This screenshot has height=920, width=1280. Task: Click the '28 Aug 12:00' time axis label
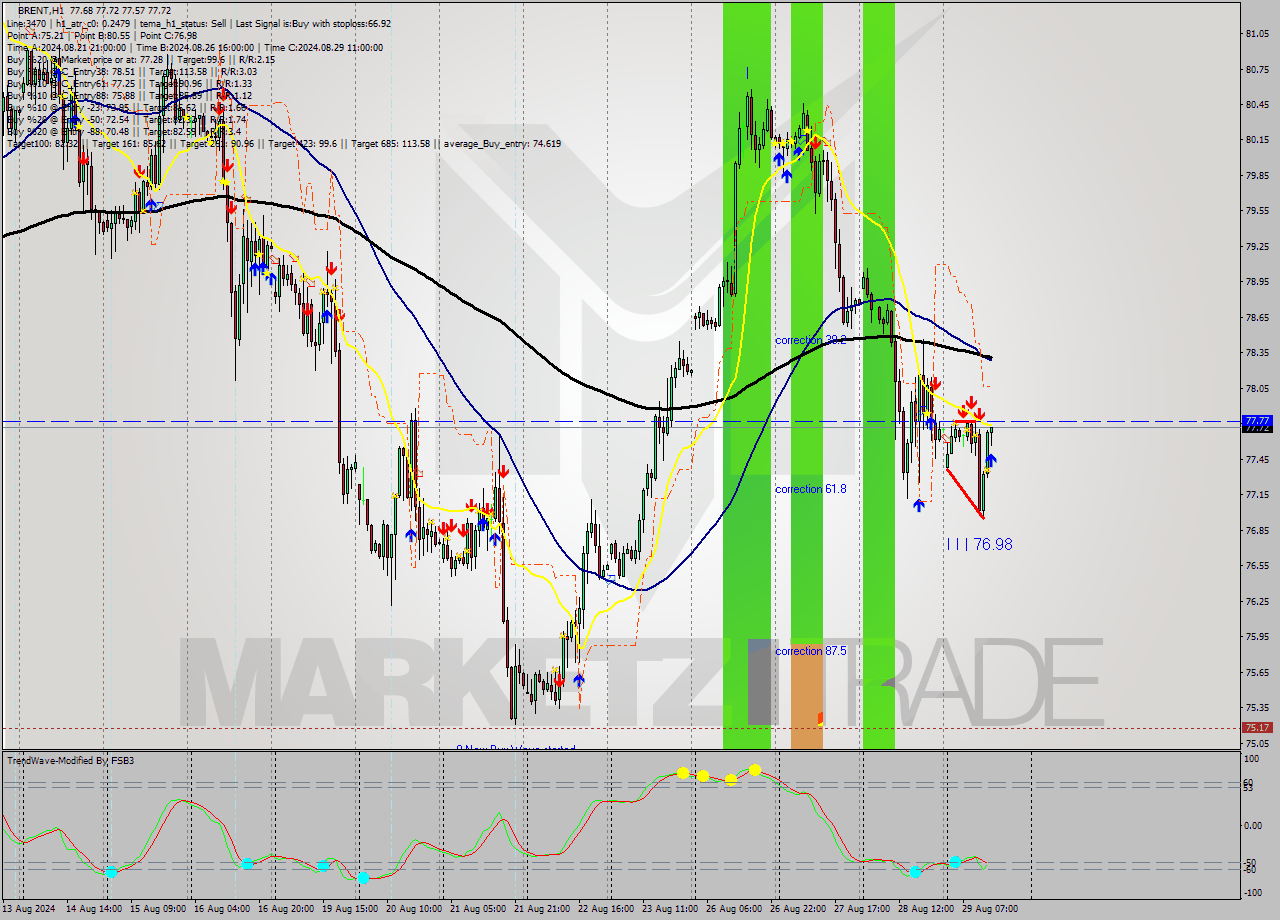pyautogui.click(x=926, y=909)
